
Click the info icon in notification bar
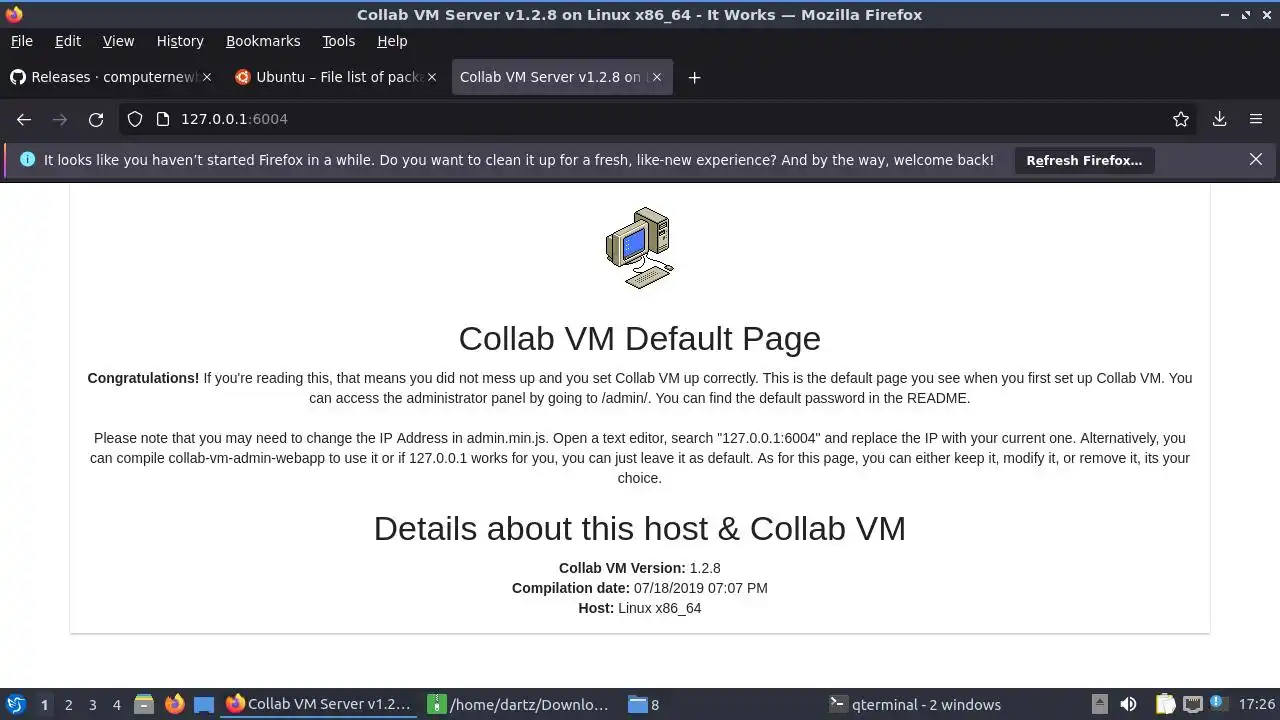[x=27, y=160]
